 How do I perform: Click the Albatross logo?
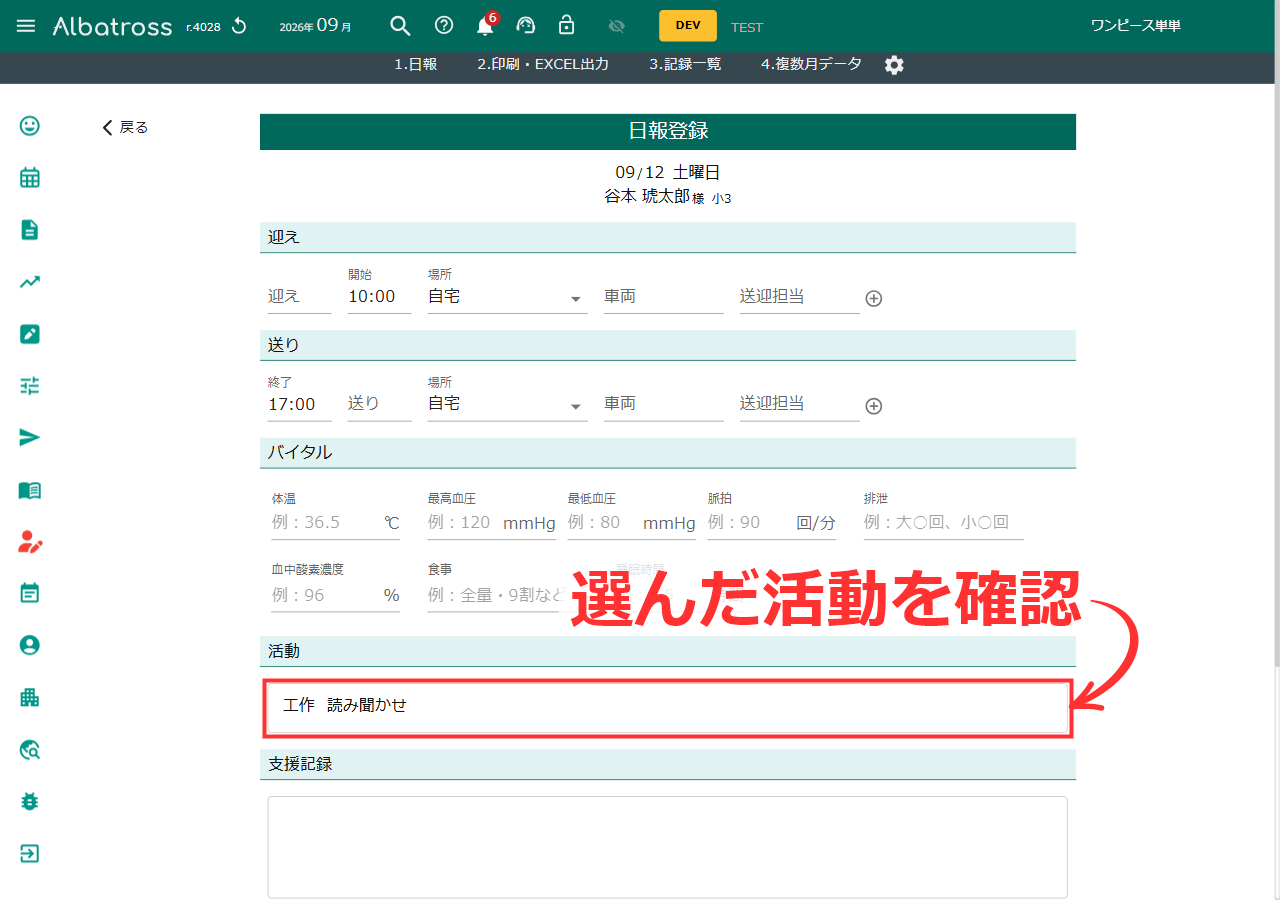[x=112, y=26]
